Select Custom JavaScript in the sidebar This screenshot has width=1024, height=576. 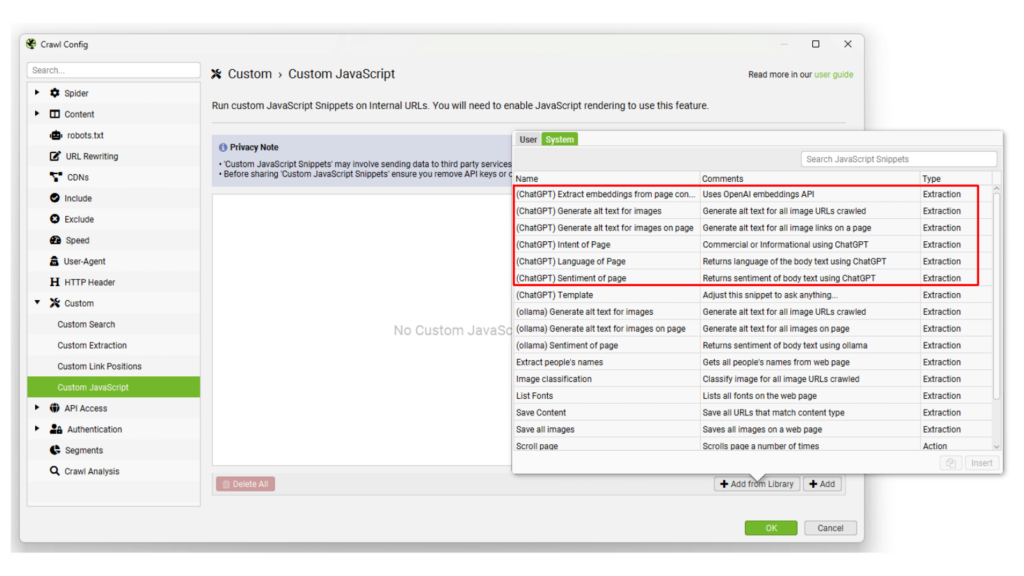(114, 387)
